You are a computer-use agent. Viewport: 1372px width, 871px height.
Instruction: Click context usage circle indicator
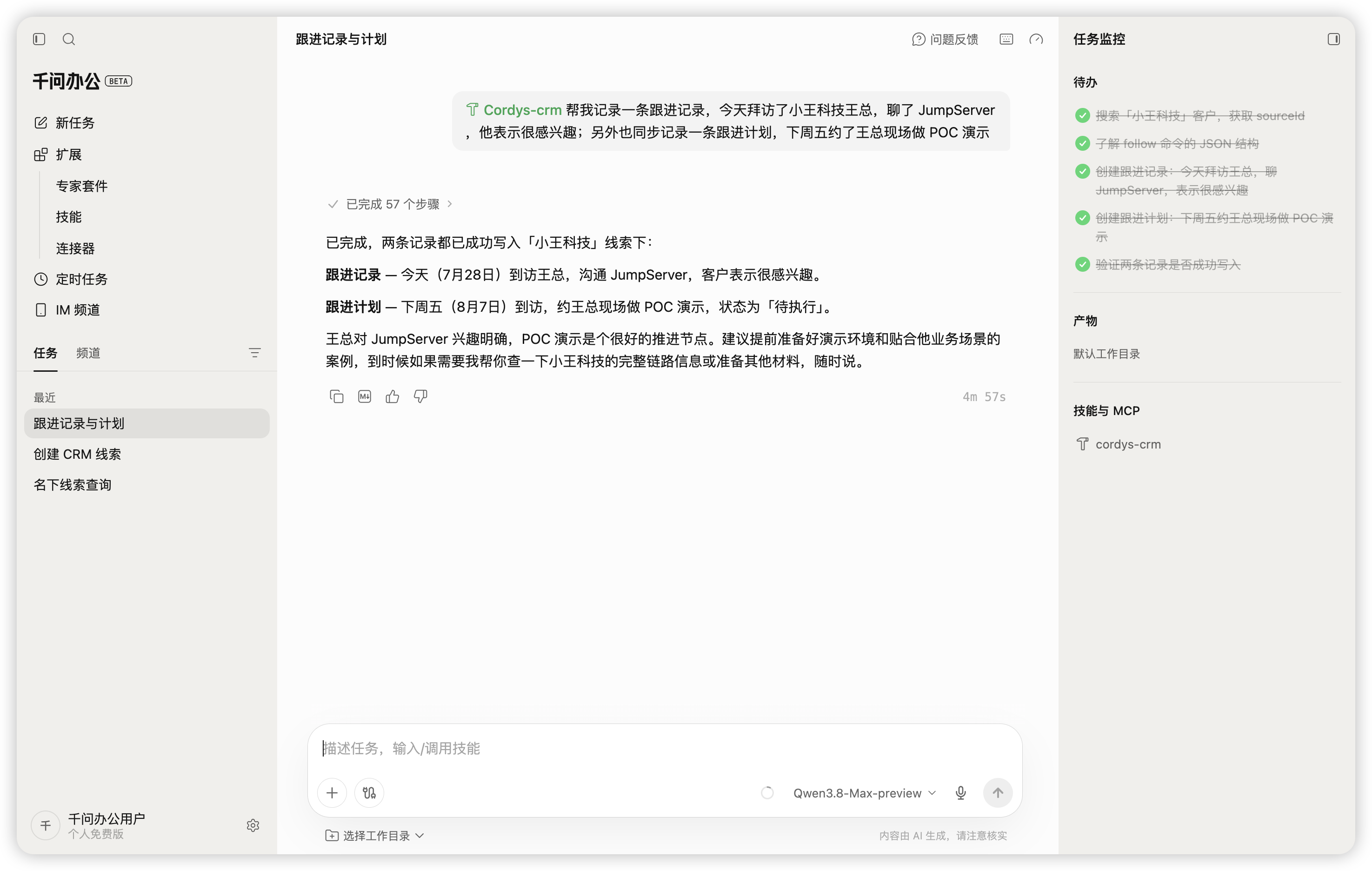point(767,792)
